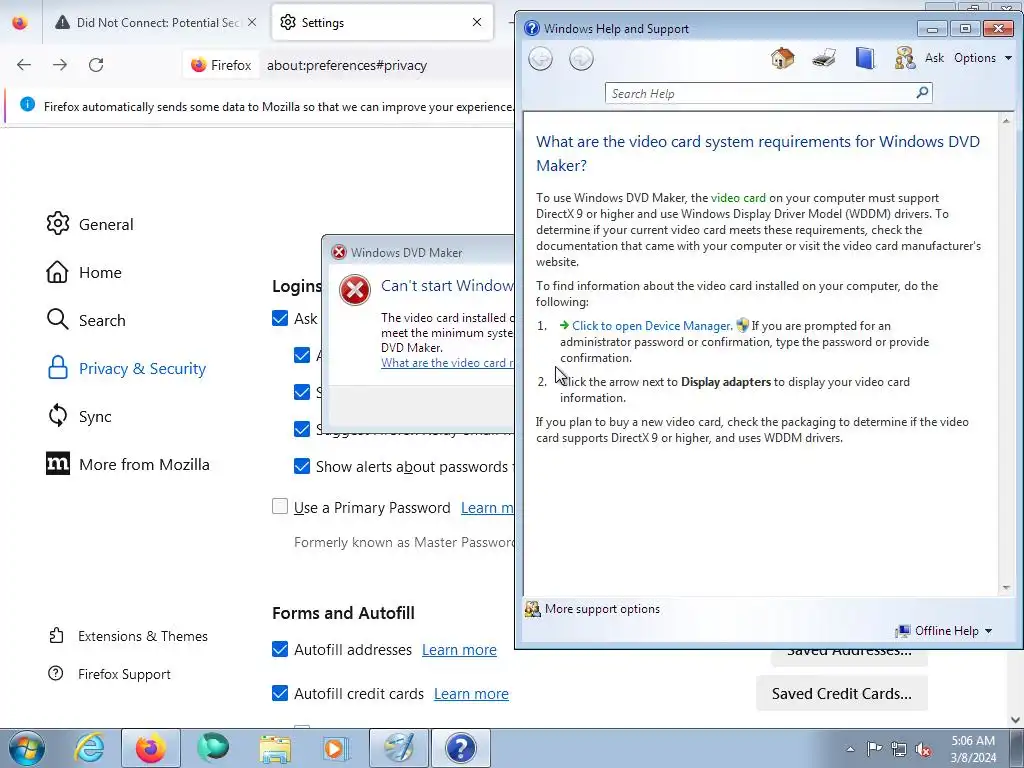1024x768 pixels.
Task: Click the Firefox Support question icon
Action: [56, 673]
